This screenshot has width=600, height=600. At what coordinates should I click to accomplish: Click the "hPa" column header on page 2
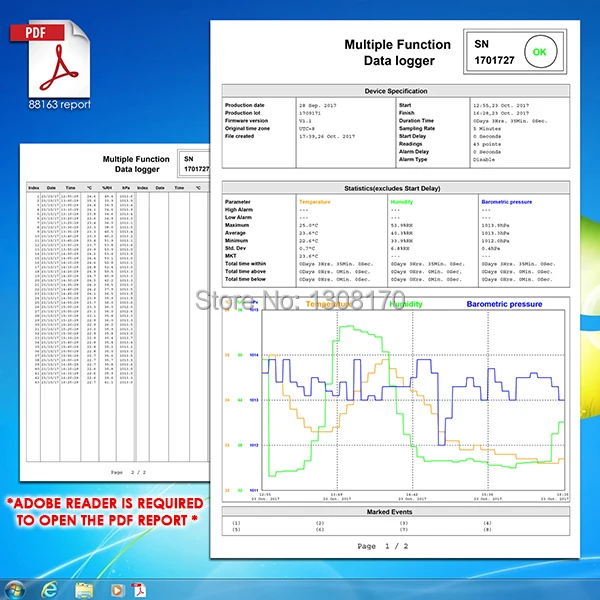[126, 188]
